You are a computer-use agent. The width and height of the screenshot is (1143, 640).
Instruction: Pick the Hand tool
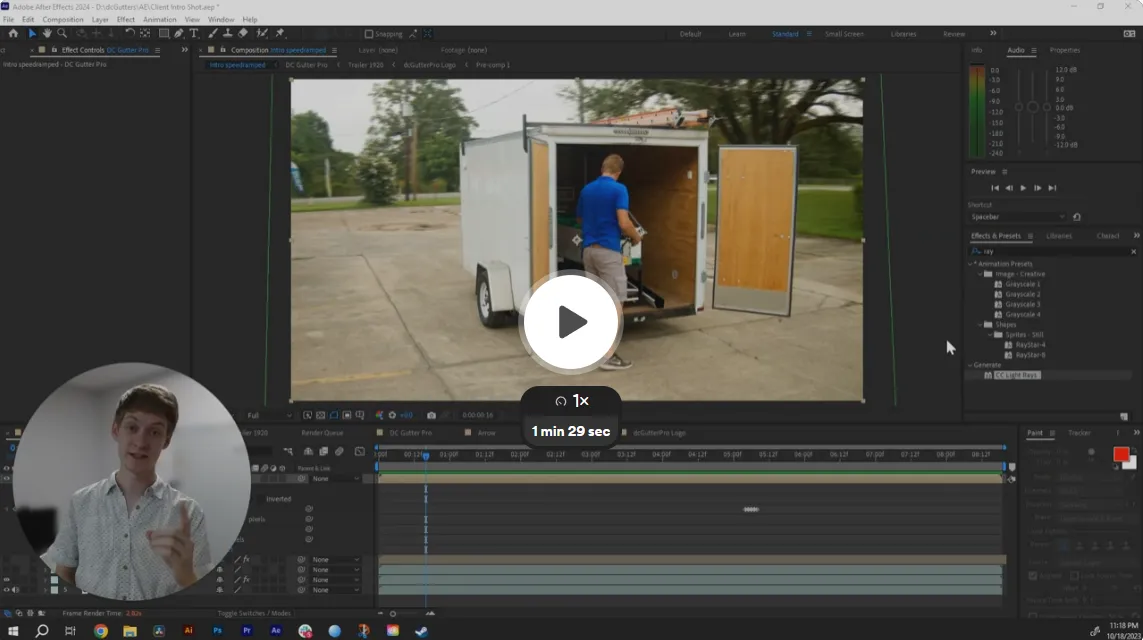[47, 34]
